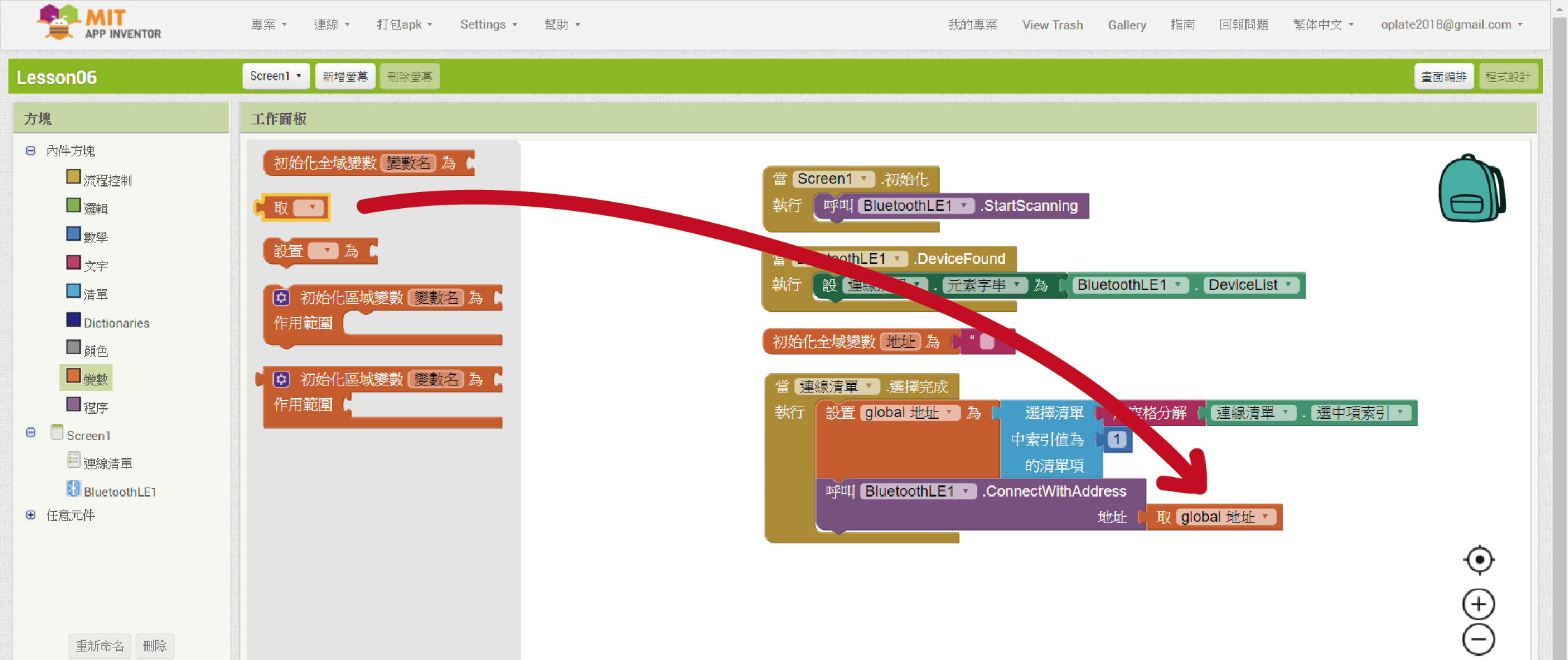Click the orange 變數 category swatch
Image resolution: width=1568 pixels, height=660 pixels.
point(73,376)
